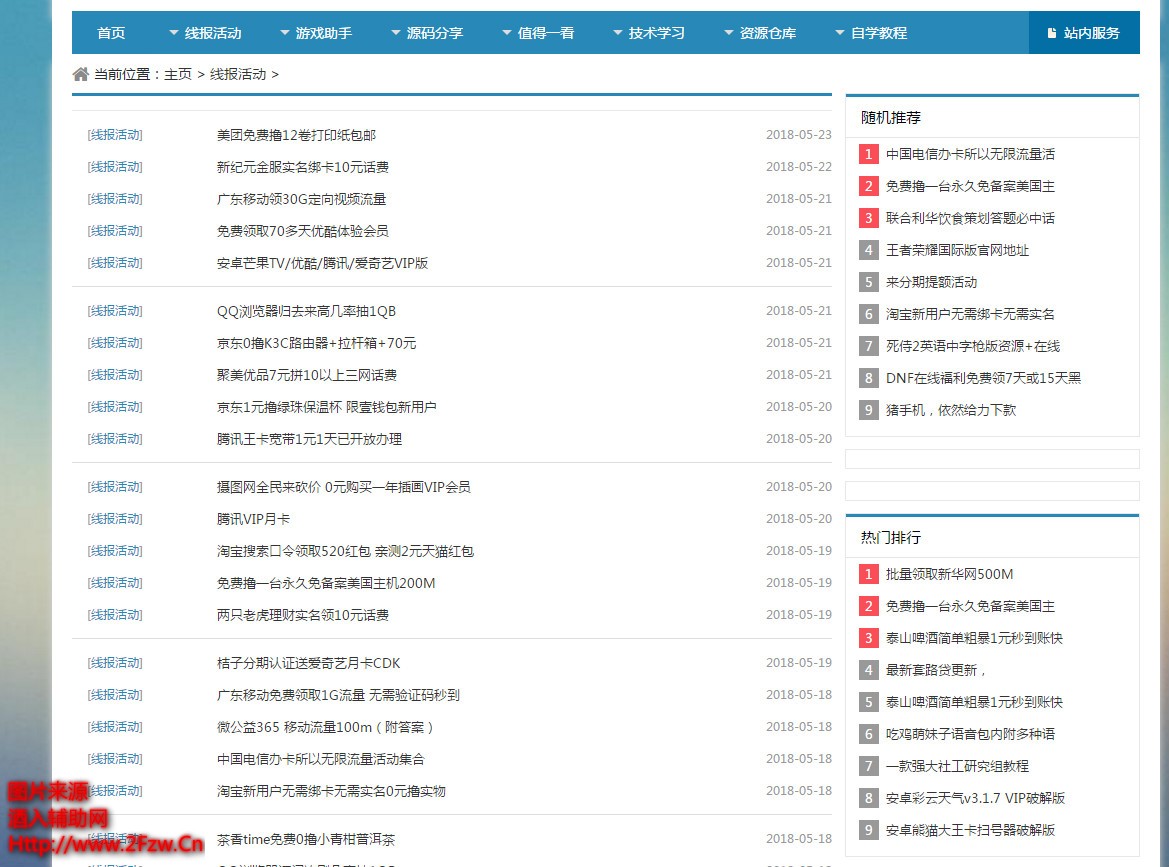Image resolution: width=1169 pixels, height=867 pixels.
Task: Click the red number 1 badge in 随机推荐
Action: [x=867, y=154]
